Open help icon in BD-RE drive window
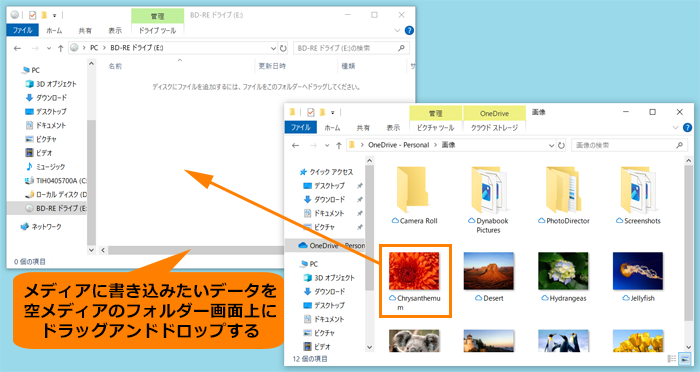This screenshot has width=700, height=372. [409, 30]
